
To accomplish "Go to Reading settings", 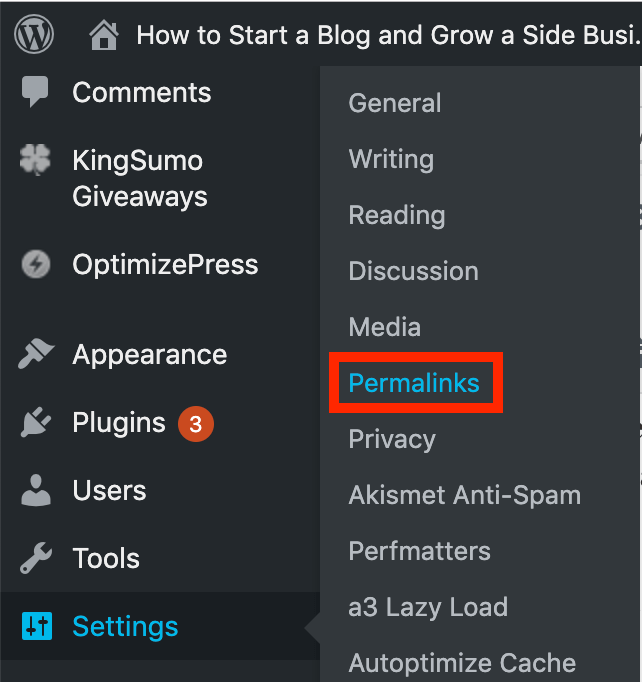I will point(397,215).
